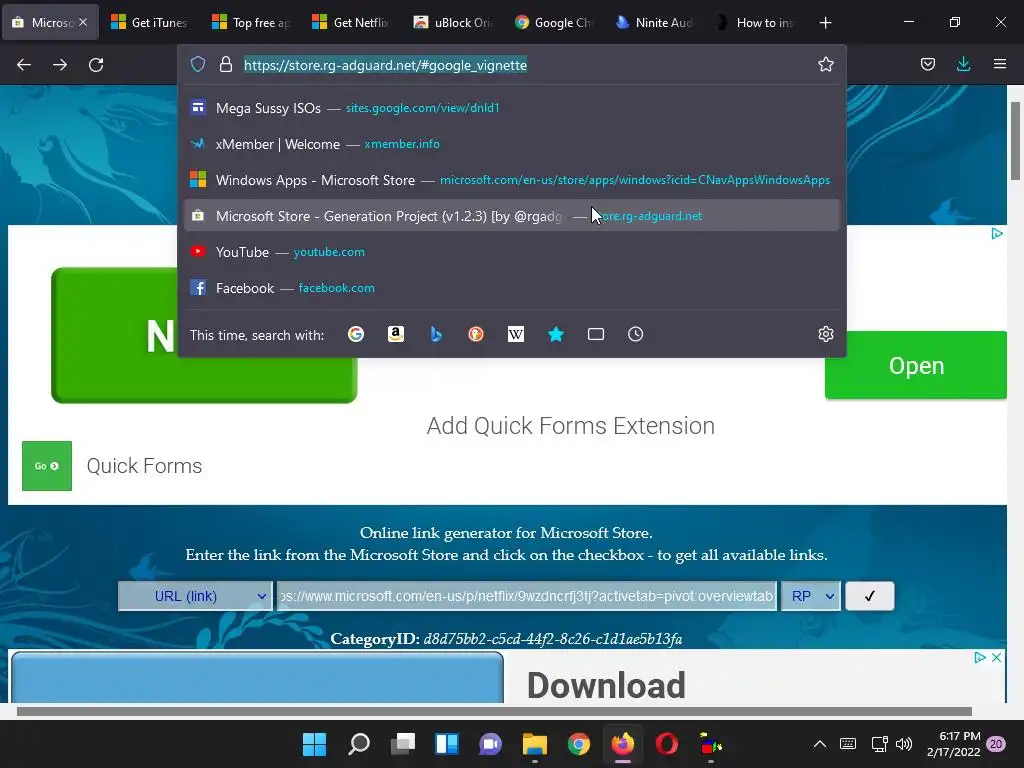Switch to the How to install tab
1024x768 pixels.
click(x=754, y=23)
